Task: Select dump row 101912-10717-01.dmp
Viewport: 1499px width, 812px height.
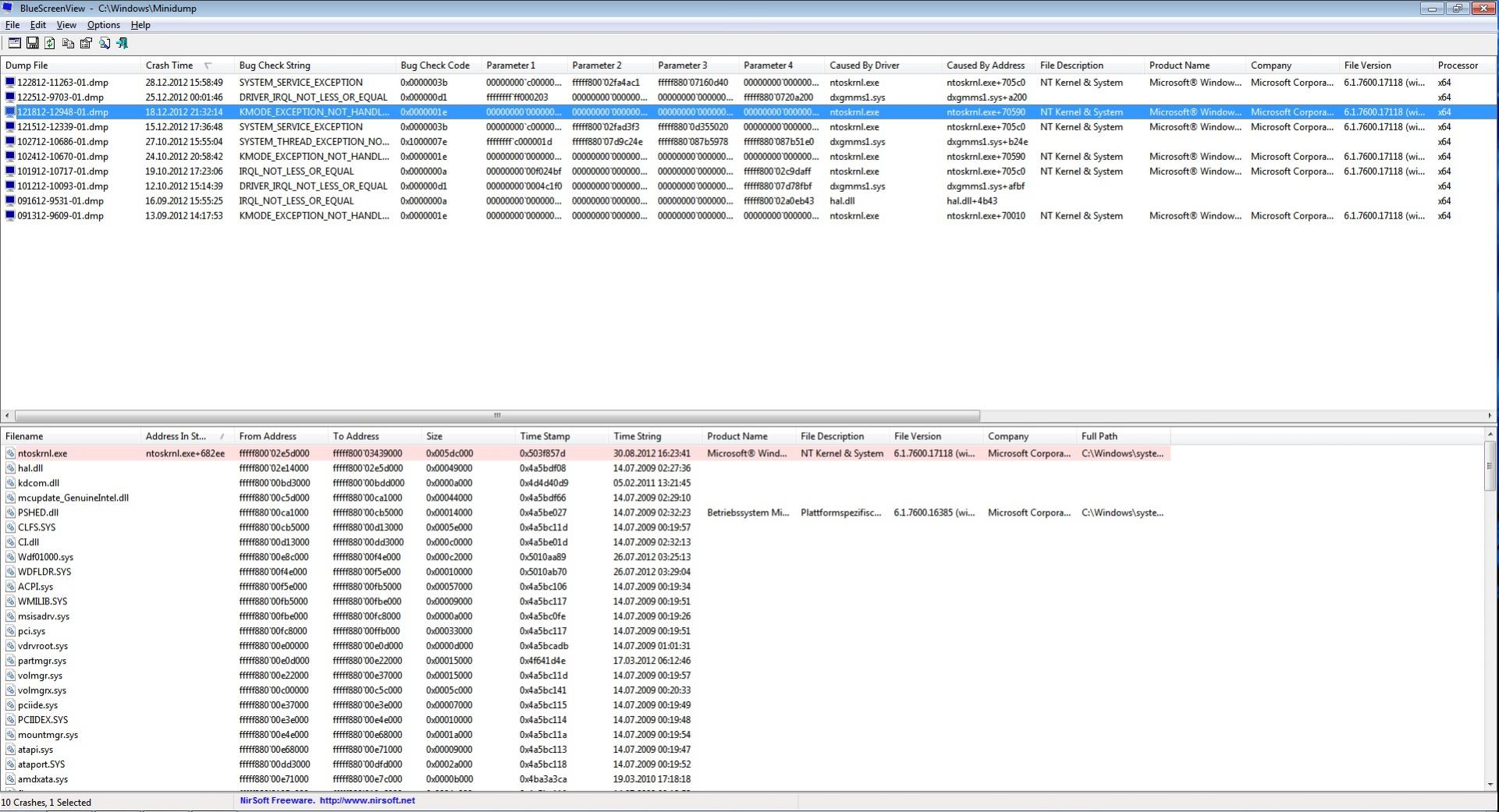Action: pos(749,171)
